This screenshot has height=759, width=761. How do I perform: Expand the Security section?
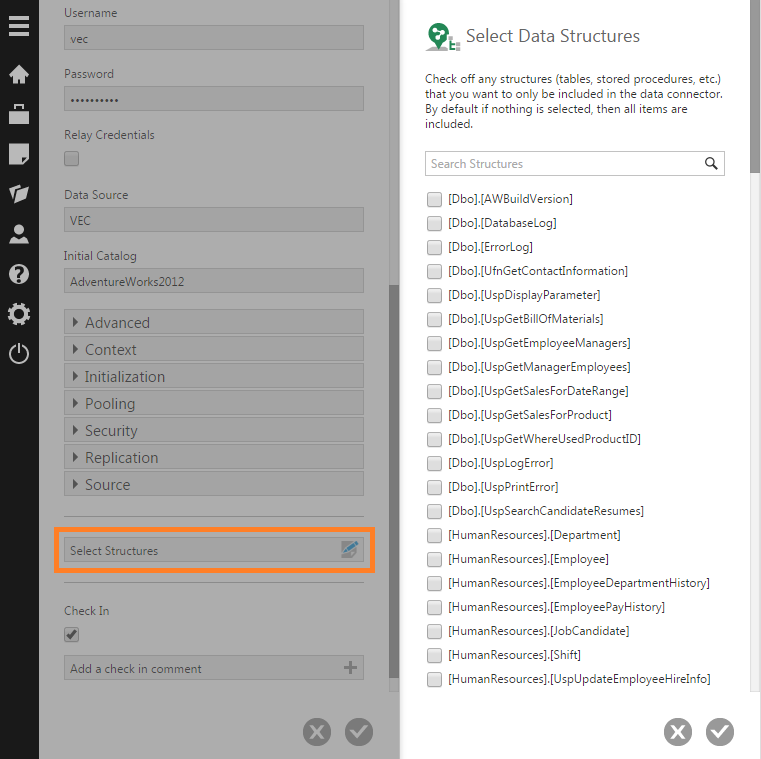click(x=214, y=430)
